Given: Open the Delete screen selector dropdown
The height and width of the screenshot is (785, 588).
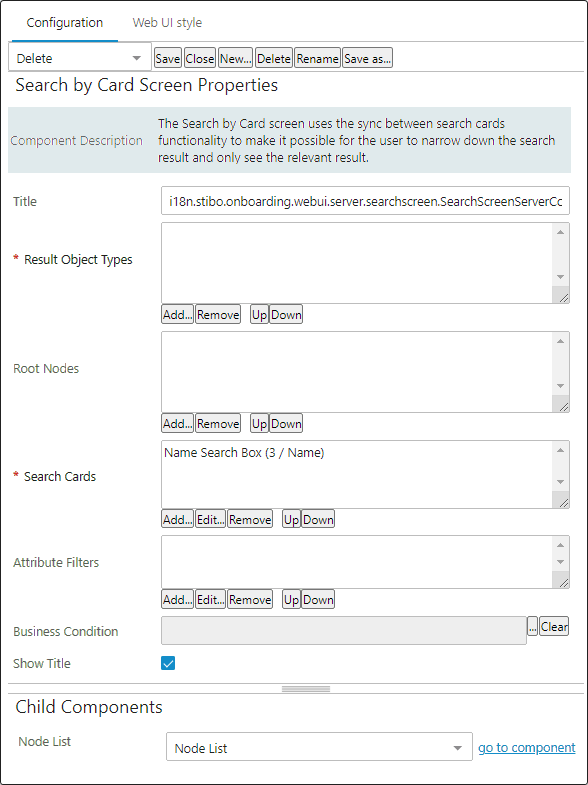Looking at the screenshot, I should pyautogui.click(x=80, y=59).
